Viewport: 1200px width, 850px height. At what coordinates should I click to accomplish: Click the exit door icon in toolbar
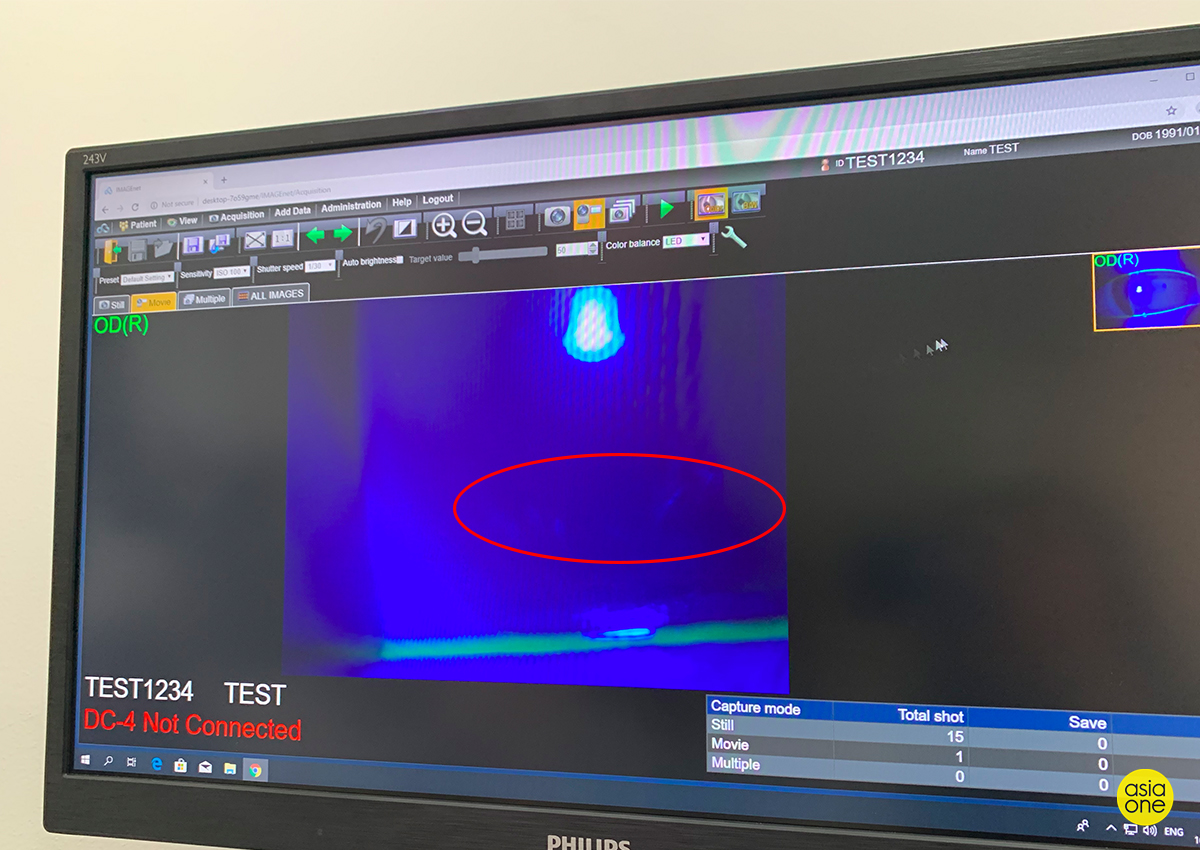(x=112, y=252)
